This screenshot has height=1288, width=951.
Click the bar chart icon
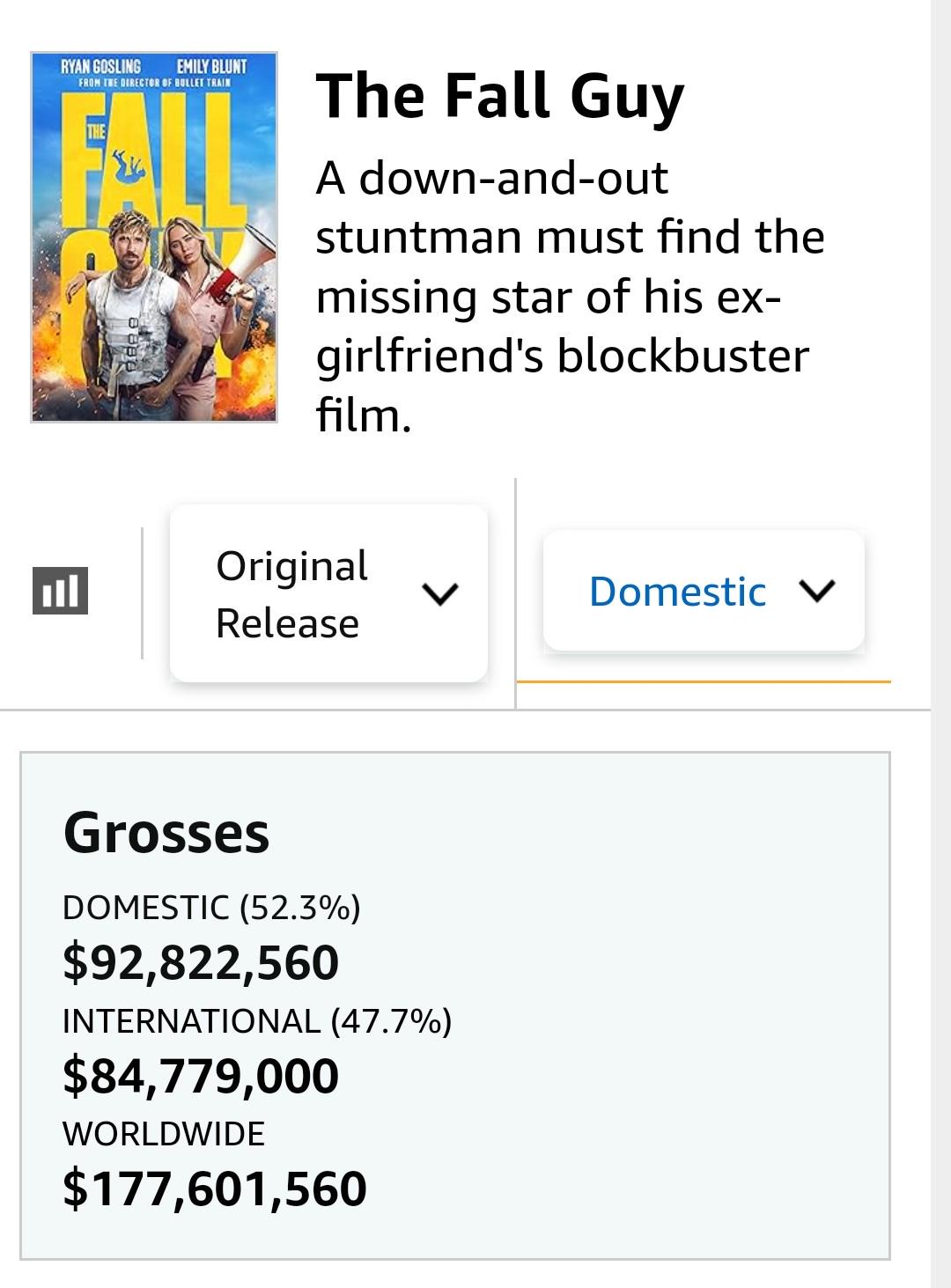60,591
